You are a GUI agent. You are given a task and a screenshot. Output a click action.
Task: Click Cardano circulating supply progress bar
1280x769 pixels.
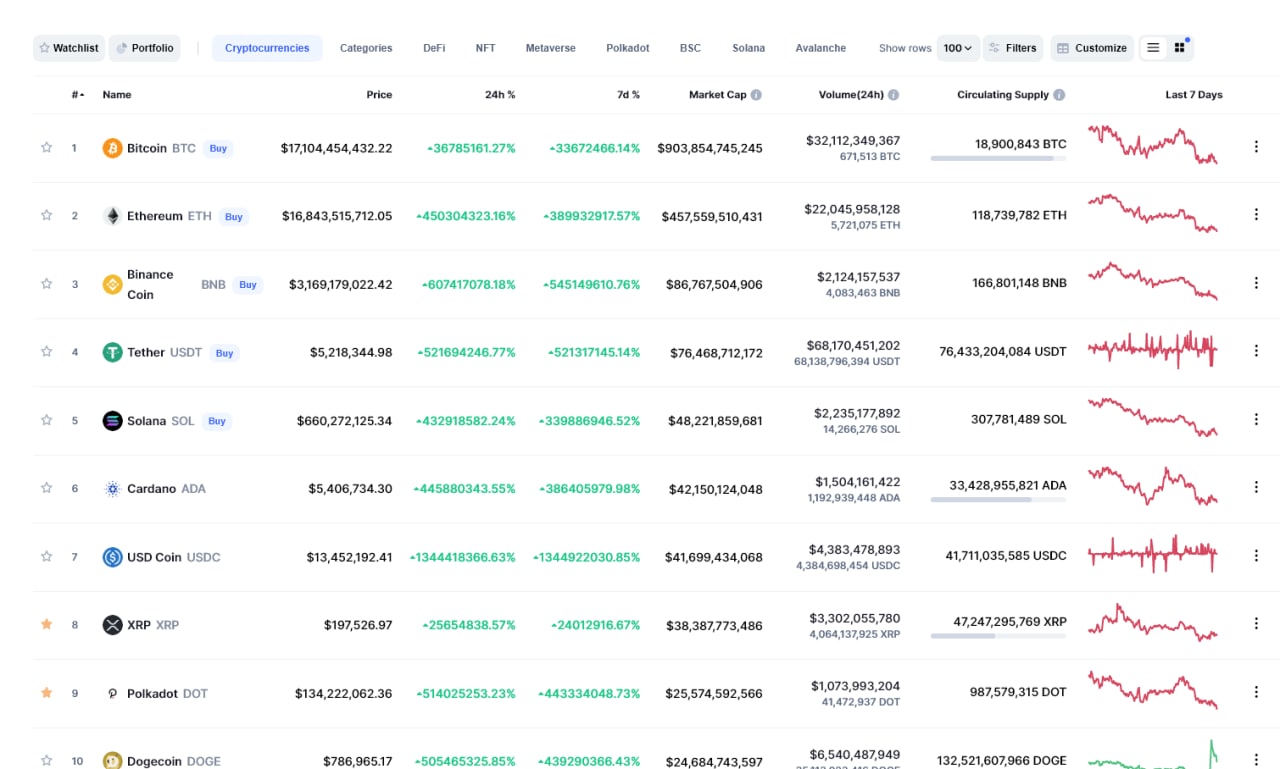(998, 499)
